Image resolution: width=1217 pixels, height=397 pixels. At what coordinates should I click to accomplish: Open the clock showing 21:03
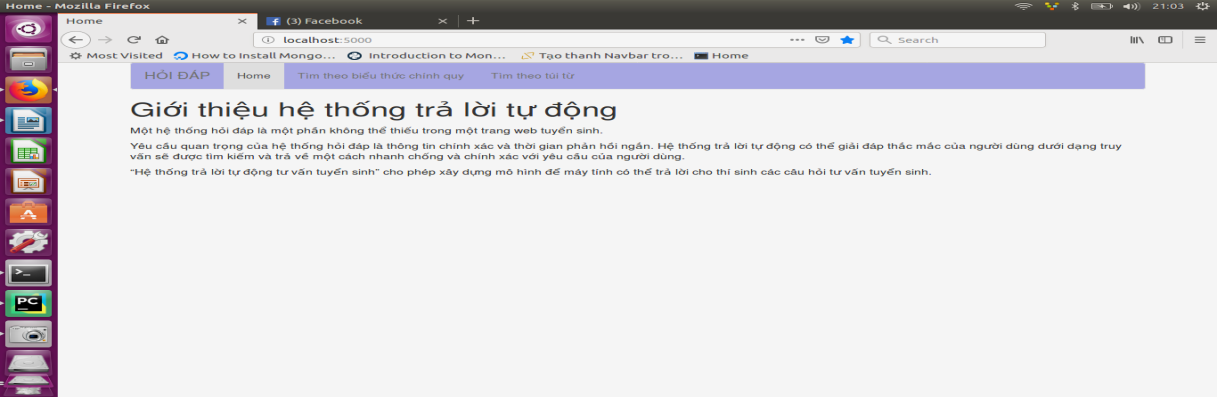(x=1167, y=6)
